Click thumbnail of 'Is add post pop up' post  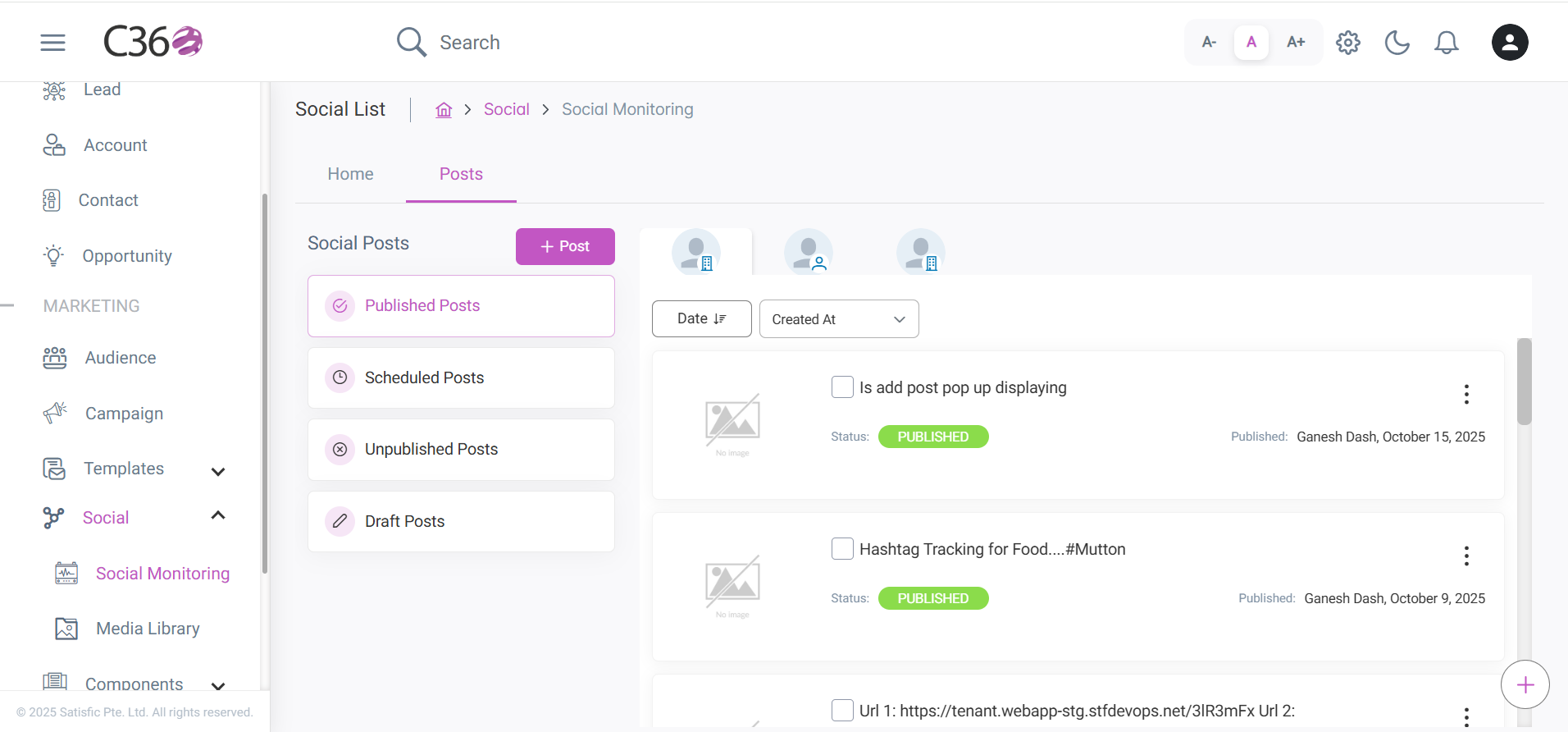pos(732,425)
